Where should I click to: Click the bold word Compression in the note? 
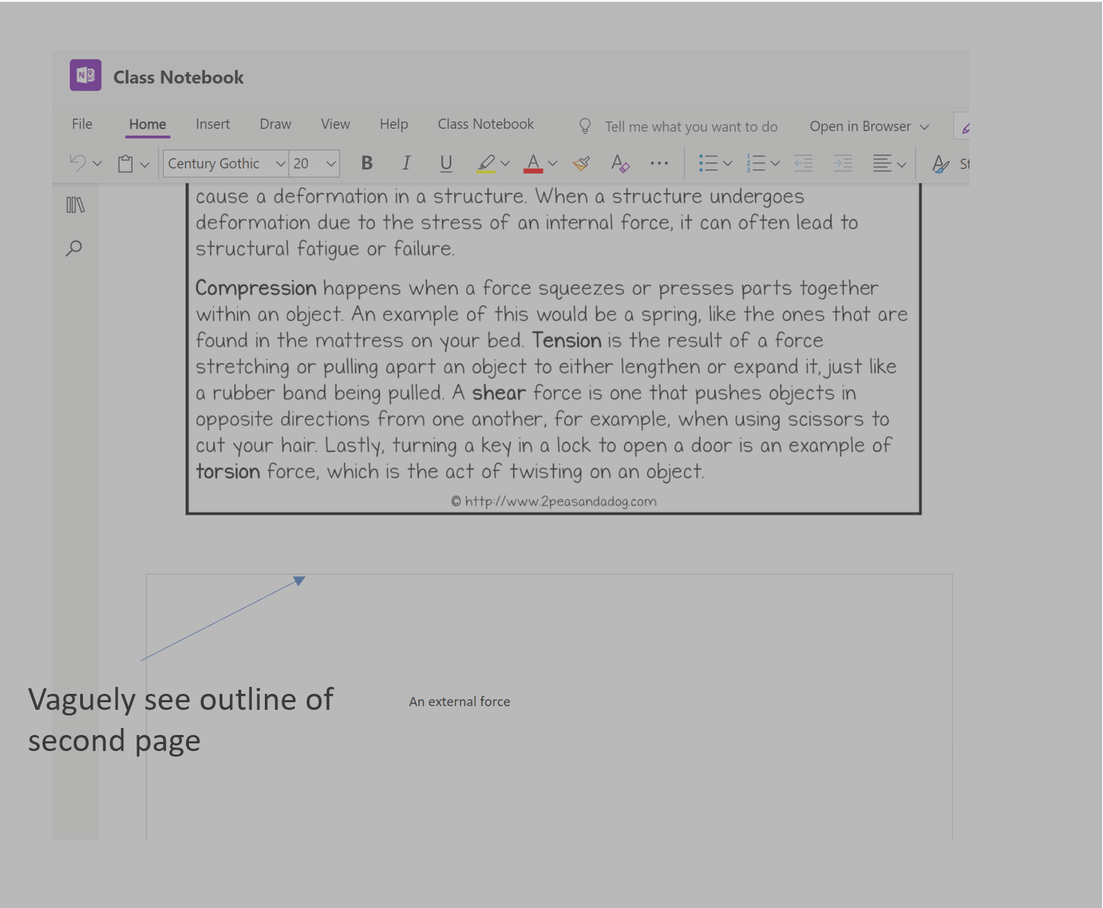[256, 288]
